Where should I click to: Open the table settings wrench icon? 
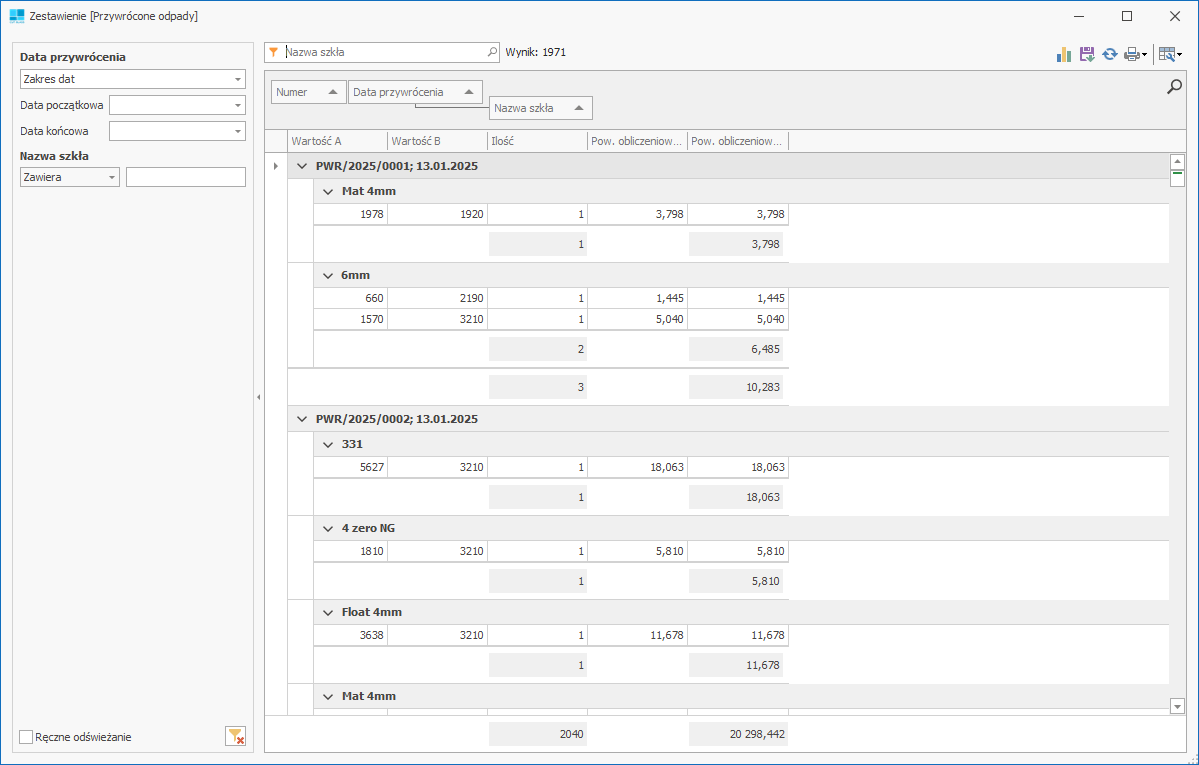(x=1167, y=54)
